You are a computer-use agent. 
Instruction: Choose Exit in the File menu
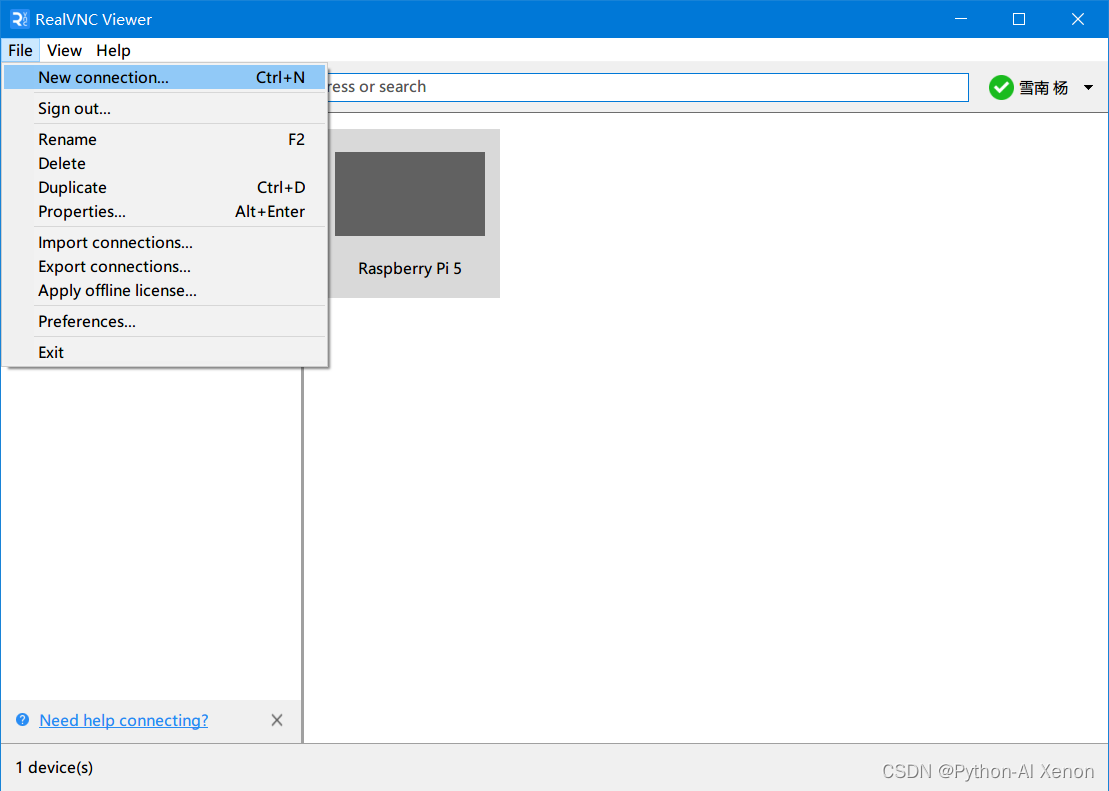tap(164, 352)
